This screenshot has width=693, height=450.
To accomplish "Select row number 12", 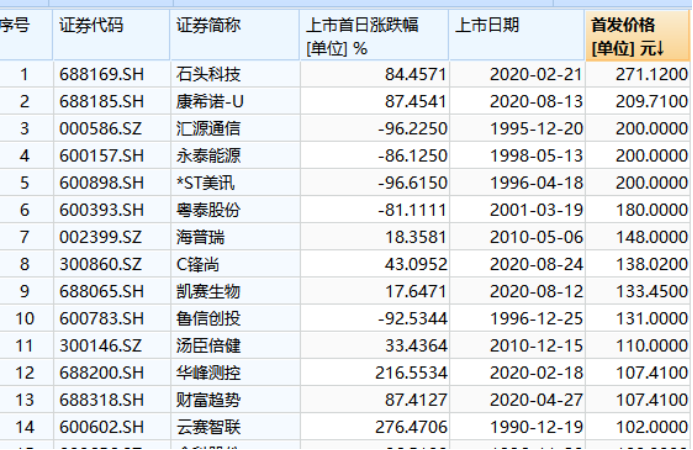I will 25,373.
